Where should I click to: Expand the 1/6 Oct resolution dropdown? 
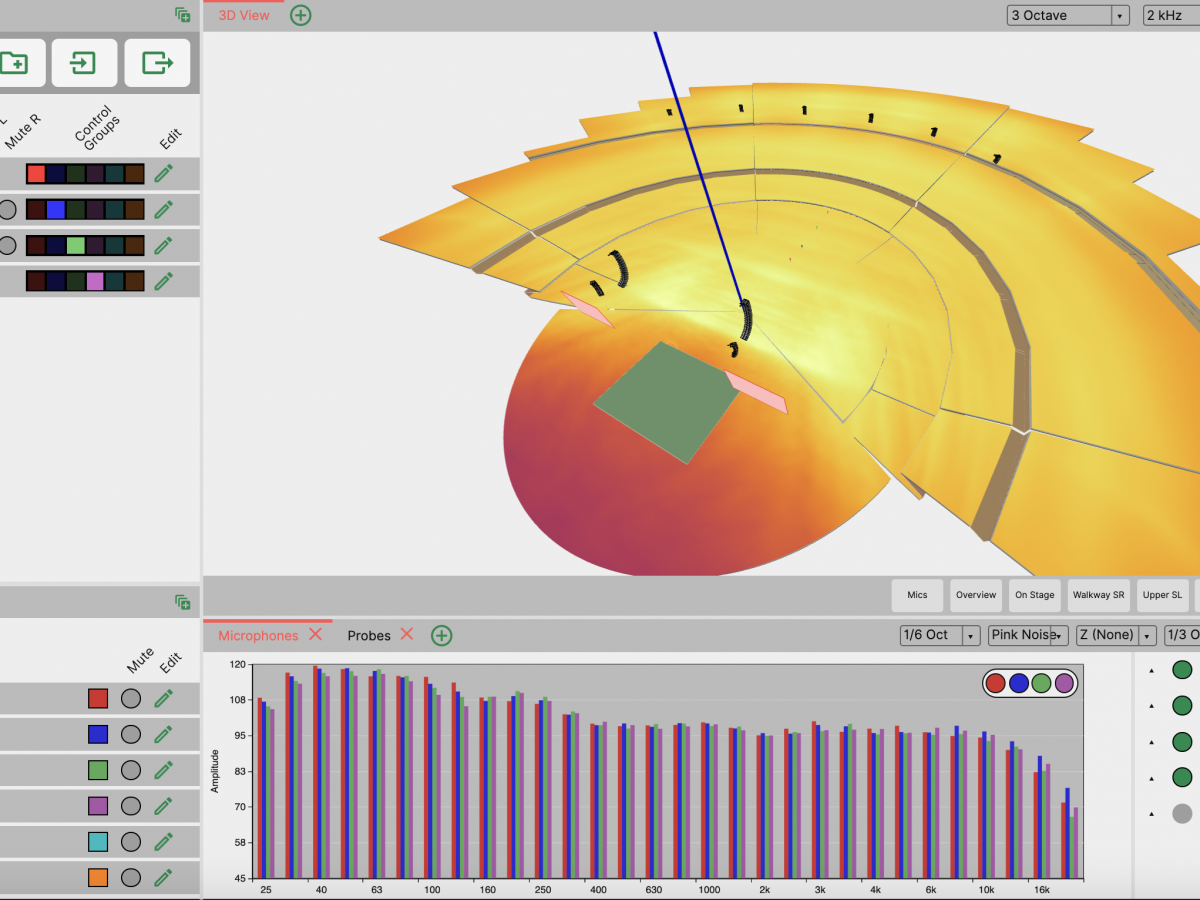pos(940,635)
